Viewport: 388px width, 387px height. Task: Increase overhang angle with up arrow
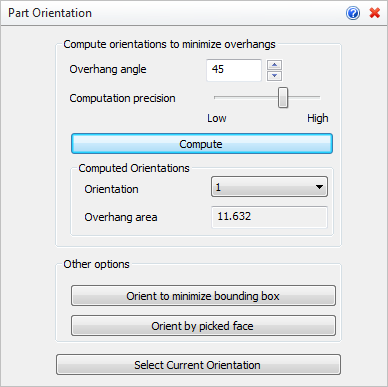[274, 65]
